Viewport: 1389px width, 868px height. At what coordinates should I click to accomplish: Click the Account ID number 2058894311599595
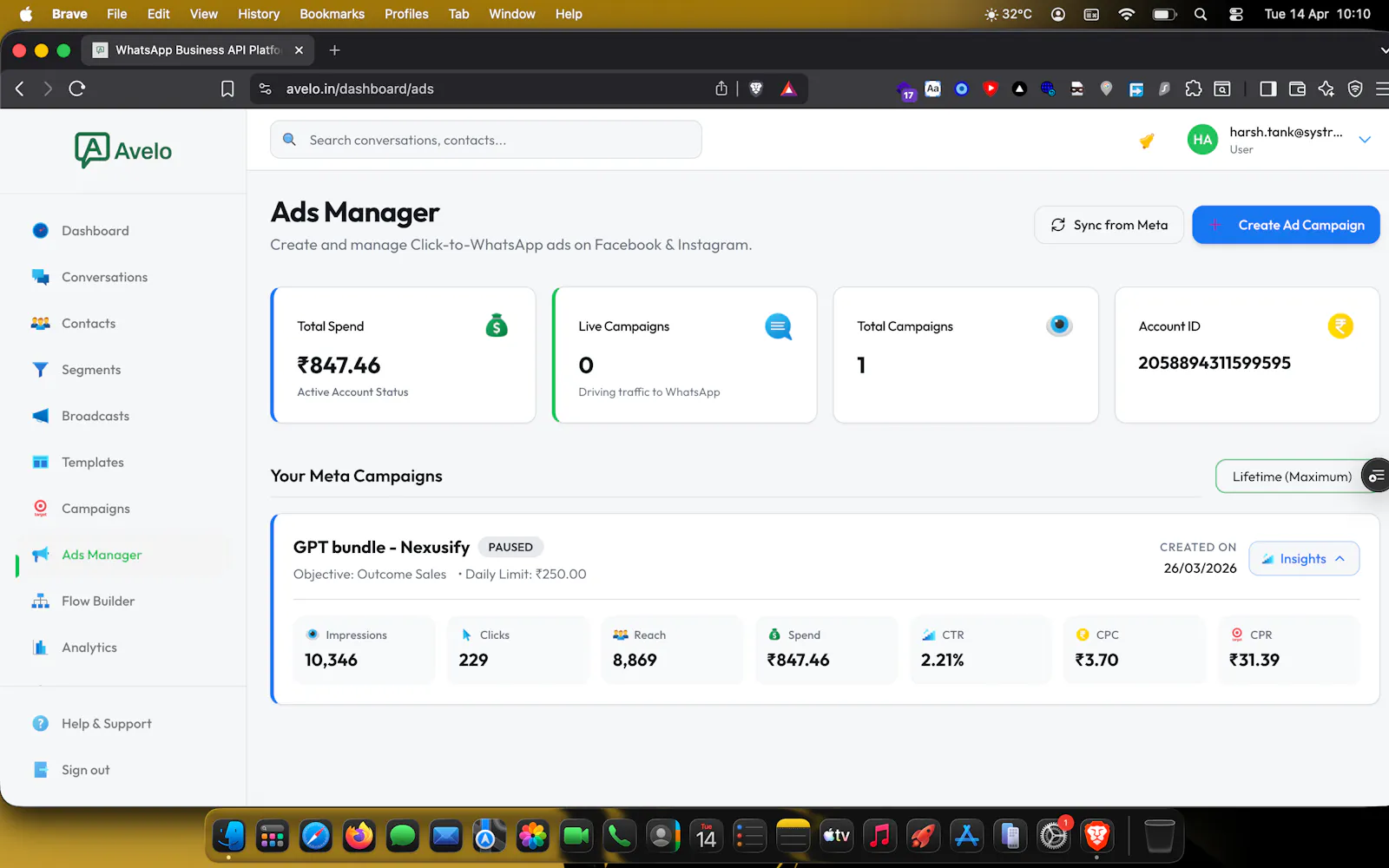pos(1215,363)
